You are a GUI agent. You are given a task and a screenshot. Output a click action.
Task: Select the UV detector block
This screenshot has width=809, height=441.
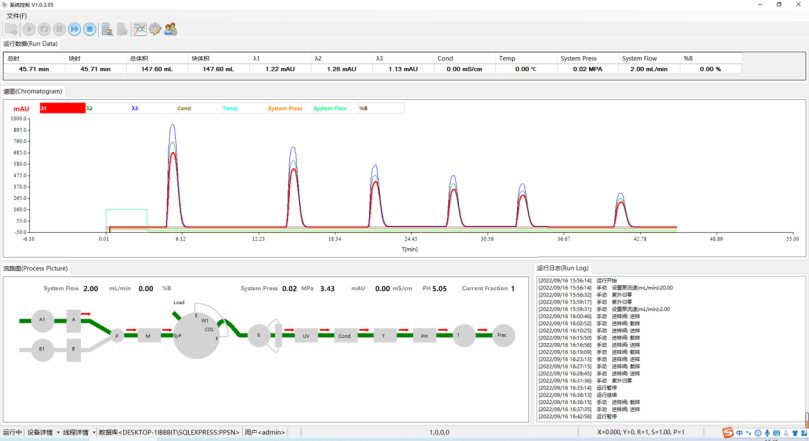[306, 336]
